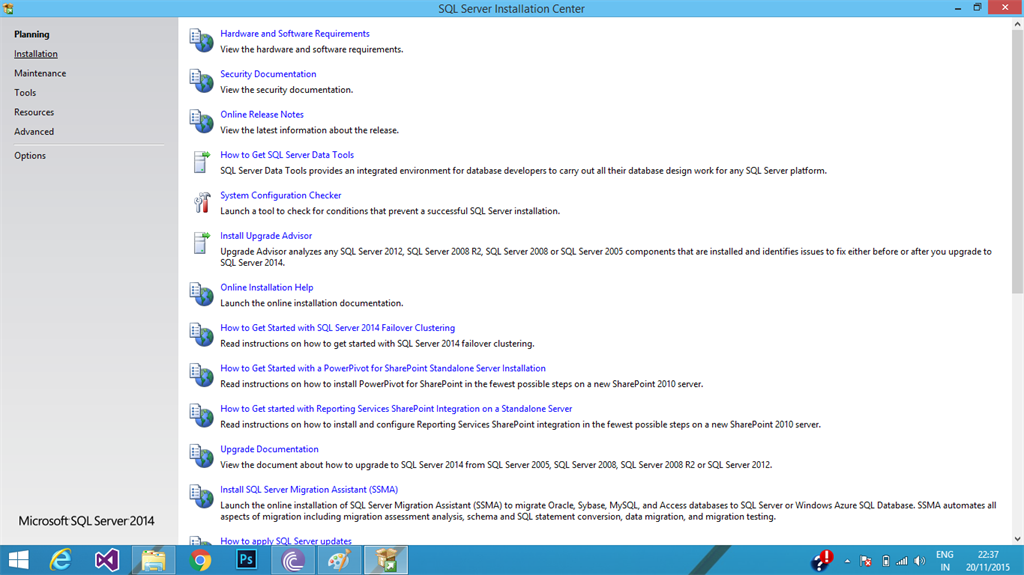Select Maintenance in the left sidebar
Image resolution: width=1024 pixels, height=575 pixels.
tap(40, 73)
